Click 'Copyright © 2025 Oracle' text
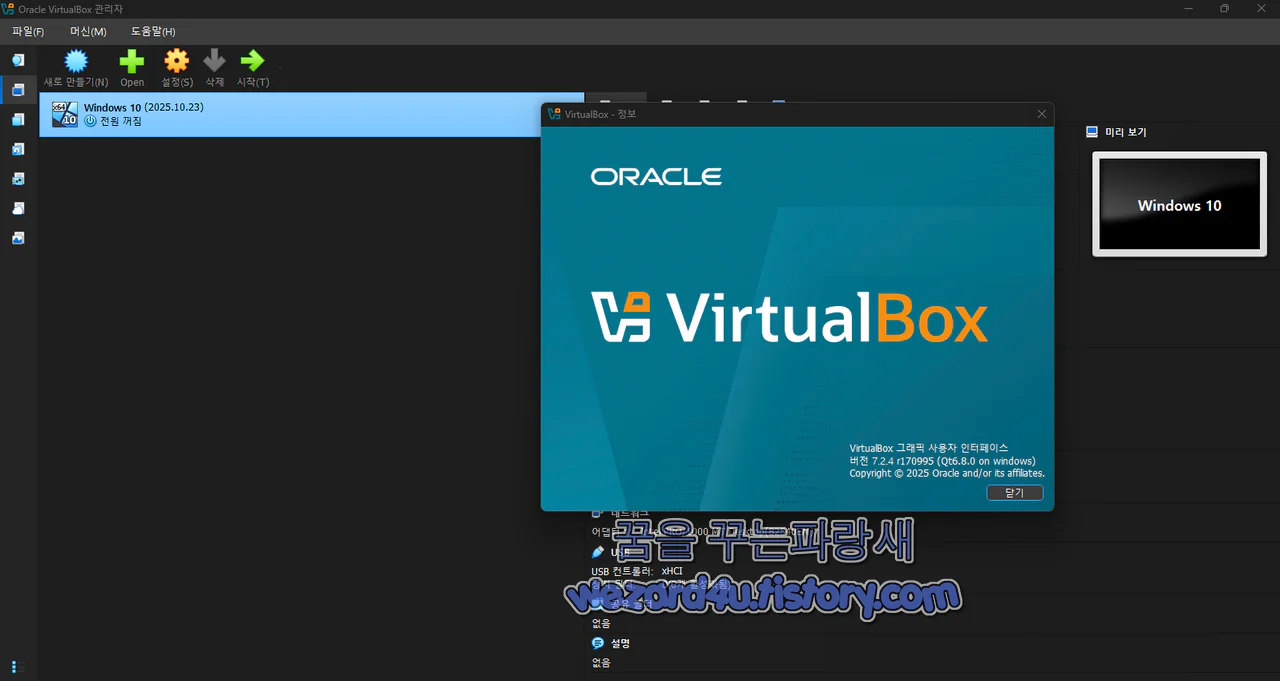Viewport: 1280px width, 681px height. point(905,473)
